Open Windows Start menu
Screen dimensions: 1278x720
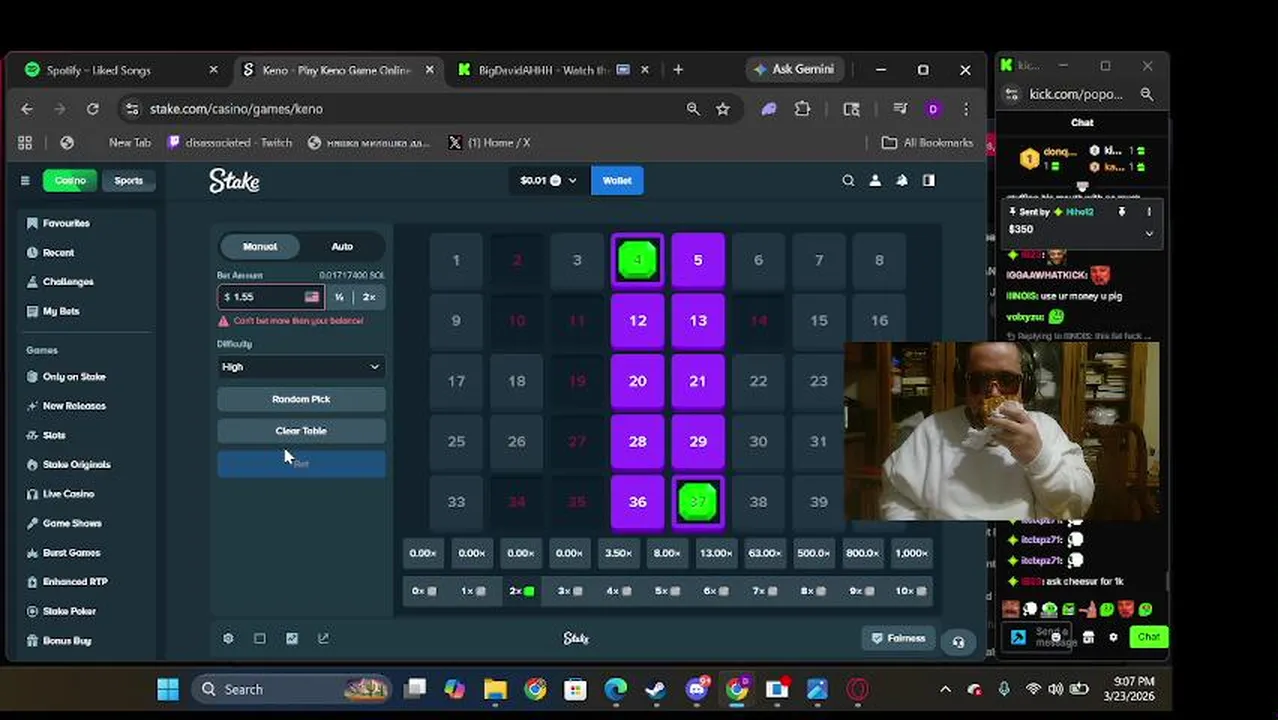tap(168, 689)
